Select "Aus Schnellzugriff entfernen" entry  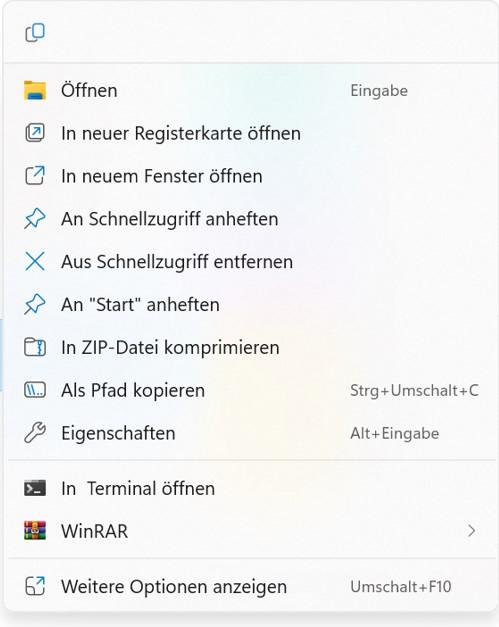pyautogui.click(x=251, y=262)
